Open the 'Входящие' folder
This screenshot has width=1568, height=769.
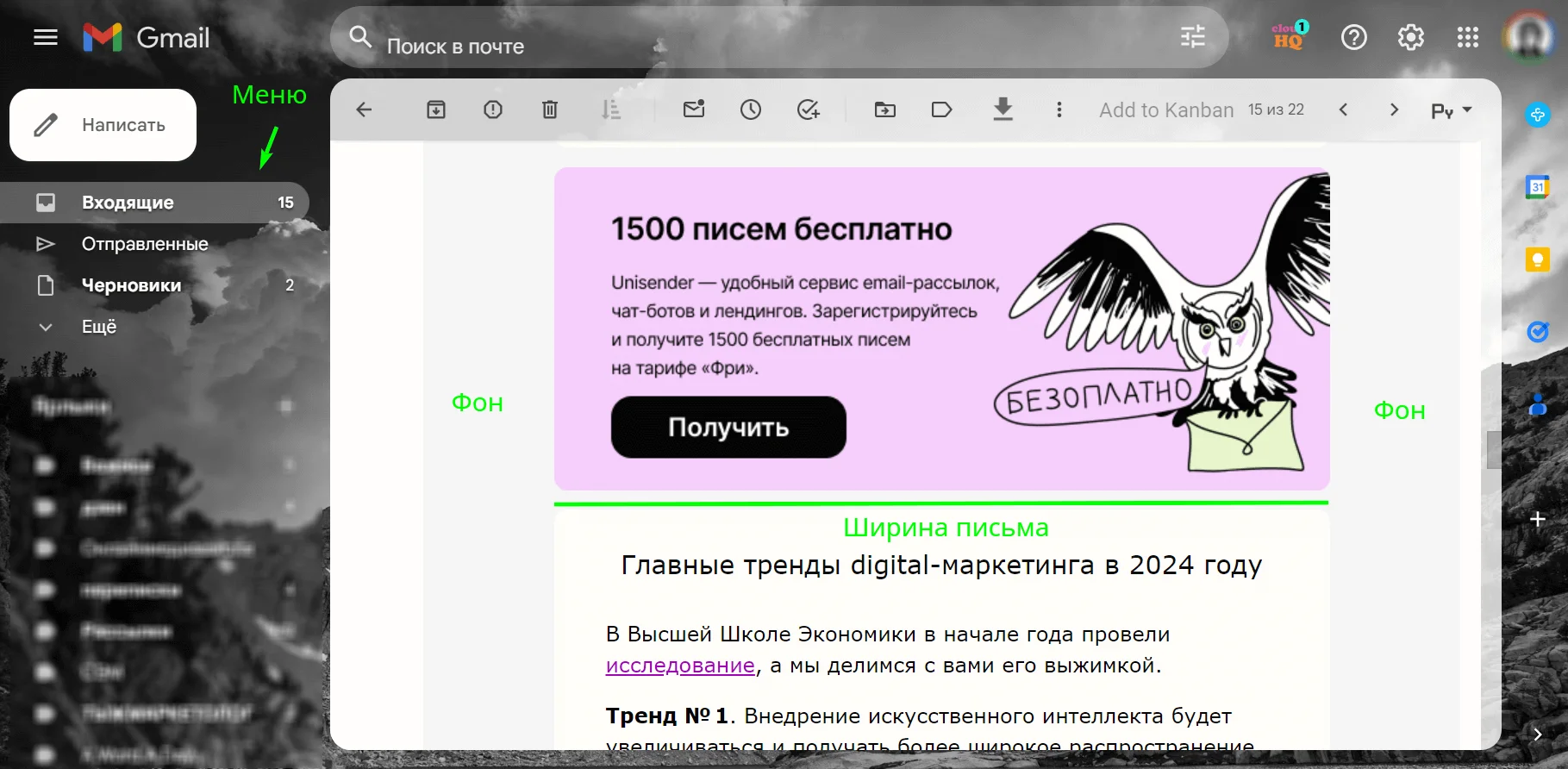click(x=154, y=203)
